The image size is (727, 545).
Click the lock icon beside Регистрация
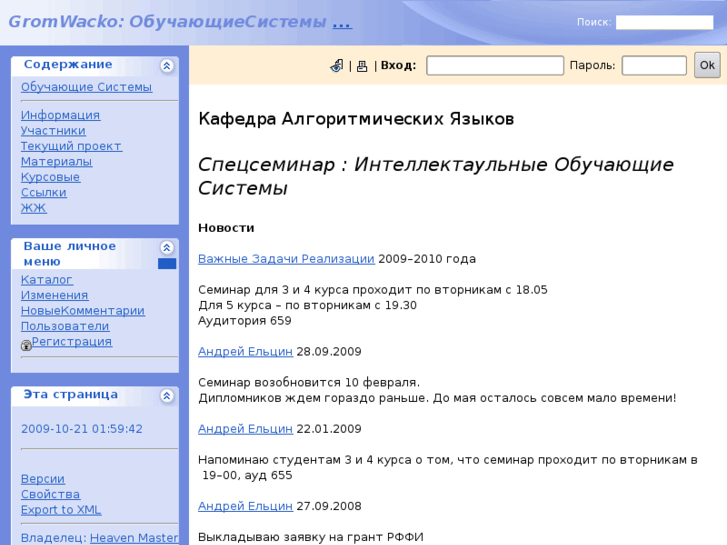[x=26, y=345]
